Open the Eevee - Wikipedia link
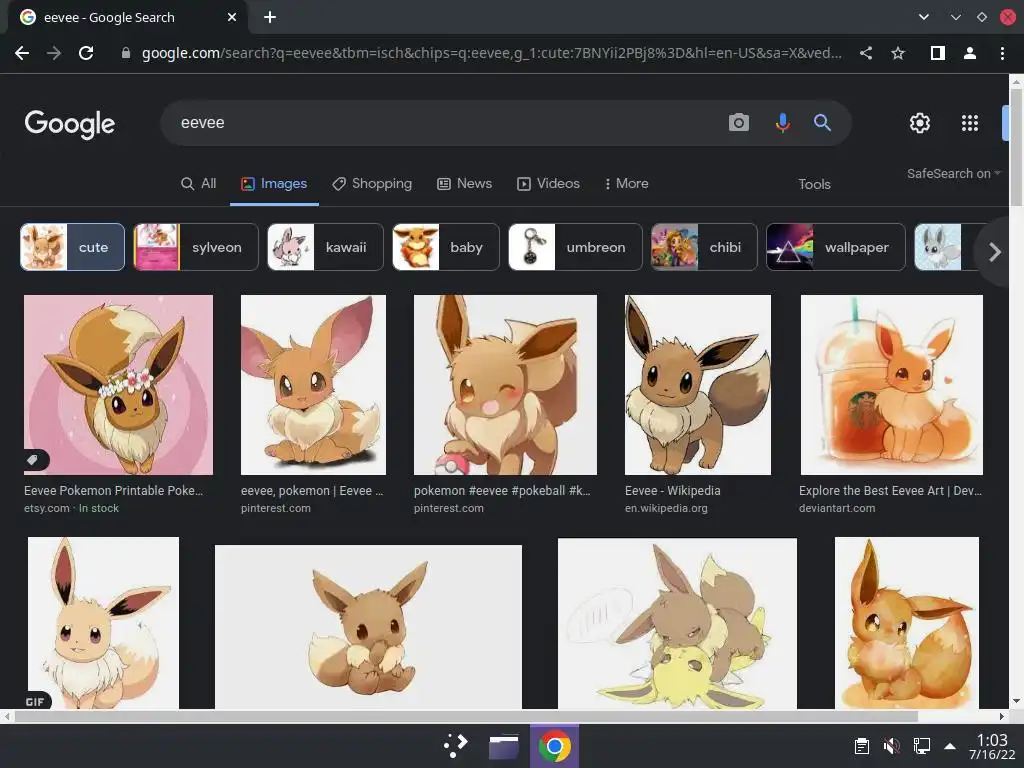This screenshot has width=1024, height=768. [x=673, y=490]
